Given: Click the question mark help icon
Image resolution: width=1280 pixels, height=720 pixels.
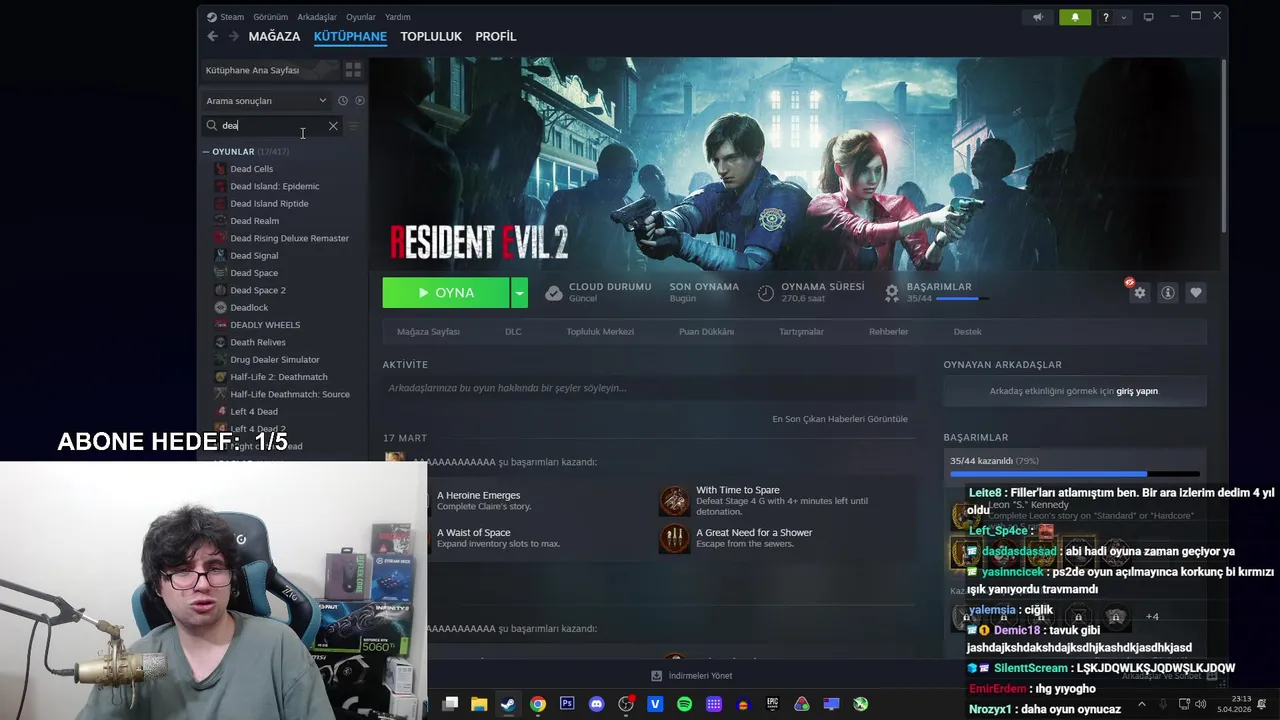Looking at the screenshot, I should pyautogui.click(x=1105, y=17).
